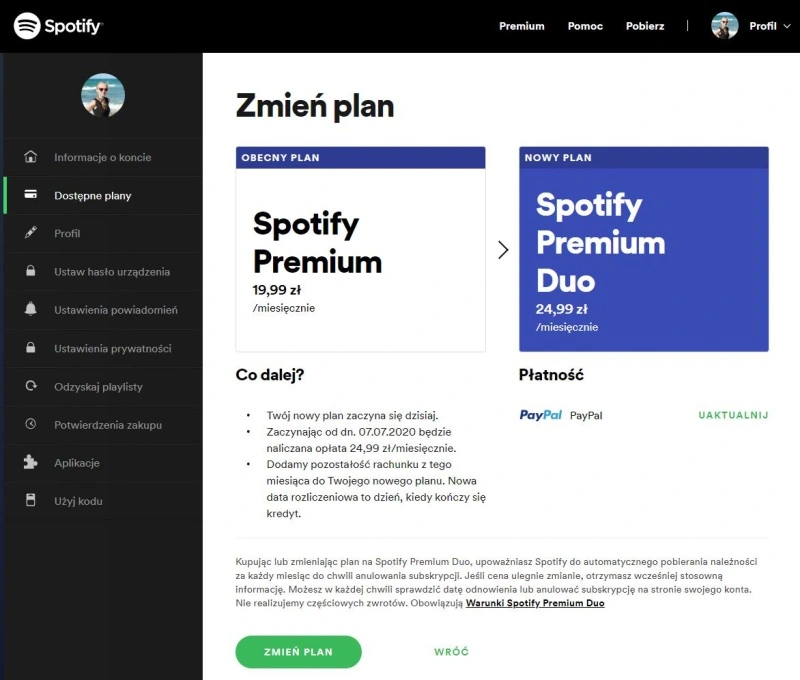Click the receipt icon for Potwierdzenia zakupu
This screenshot has width=800, height=680.
click(x=31, y=425)
